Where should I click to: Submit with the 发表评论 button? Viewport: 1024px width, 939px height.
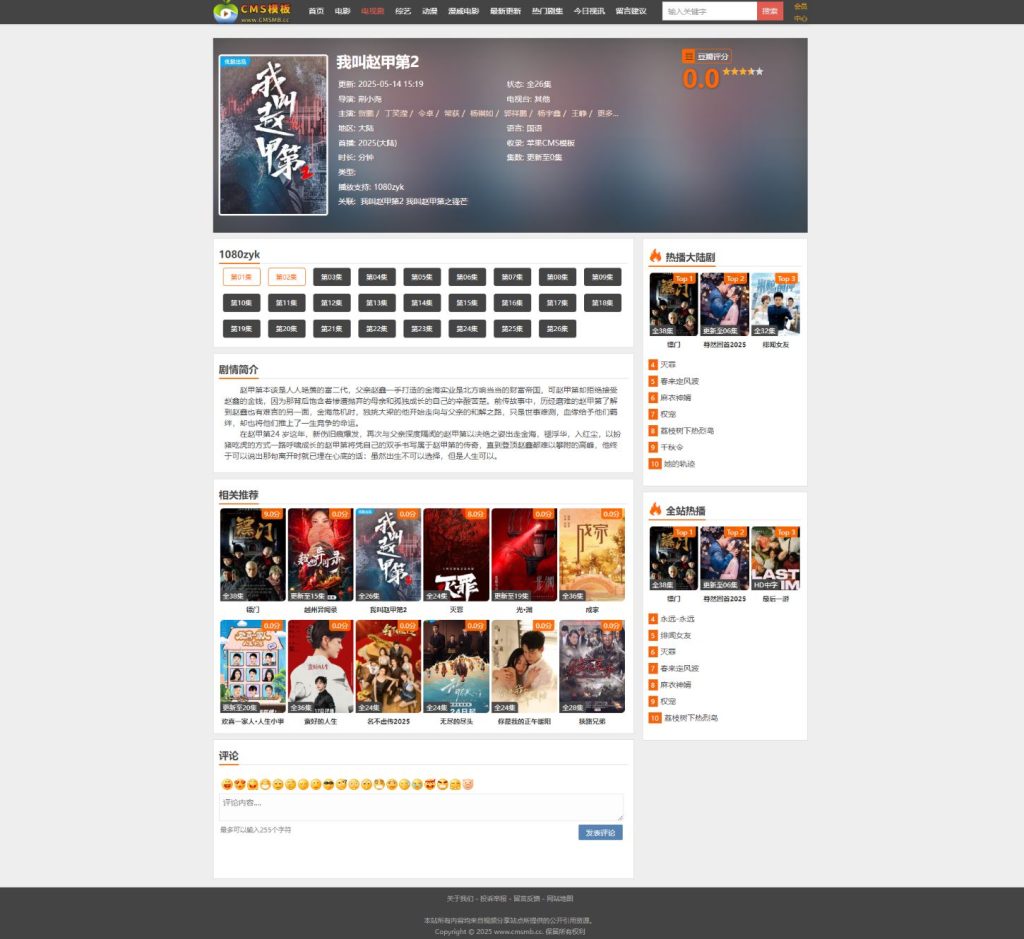[x=600, y=833]
